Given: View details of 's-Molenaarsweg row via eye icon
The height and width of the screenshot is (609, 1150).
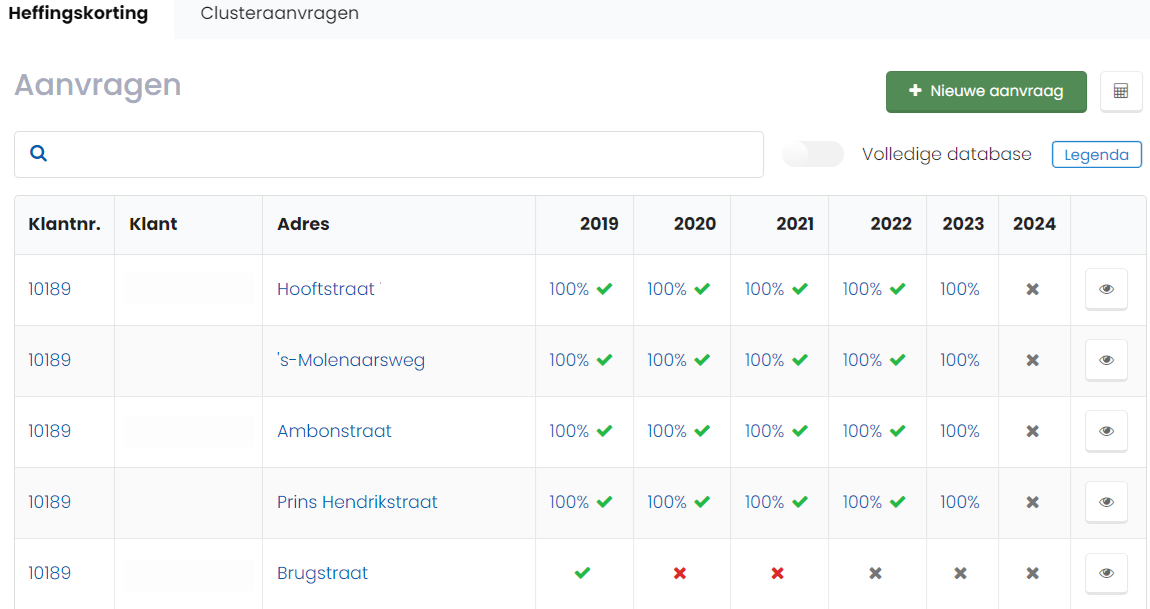Looking at the screenshot, I should (x=1106, y=360).
